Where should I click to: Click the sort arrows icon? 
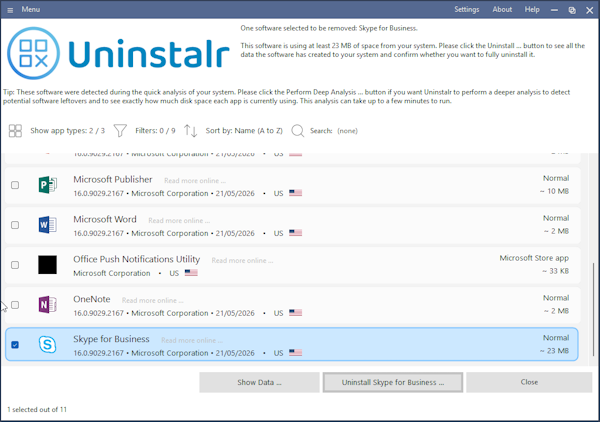(190, 131)
